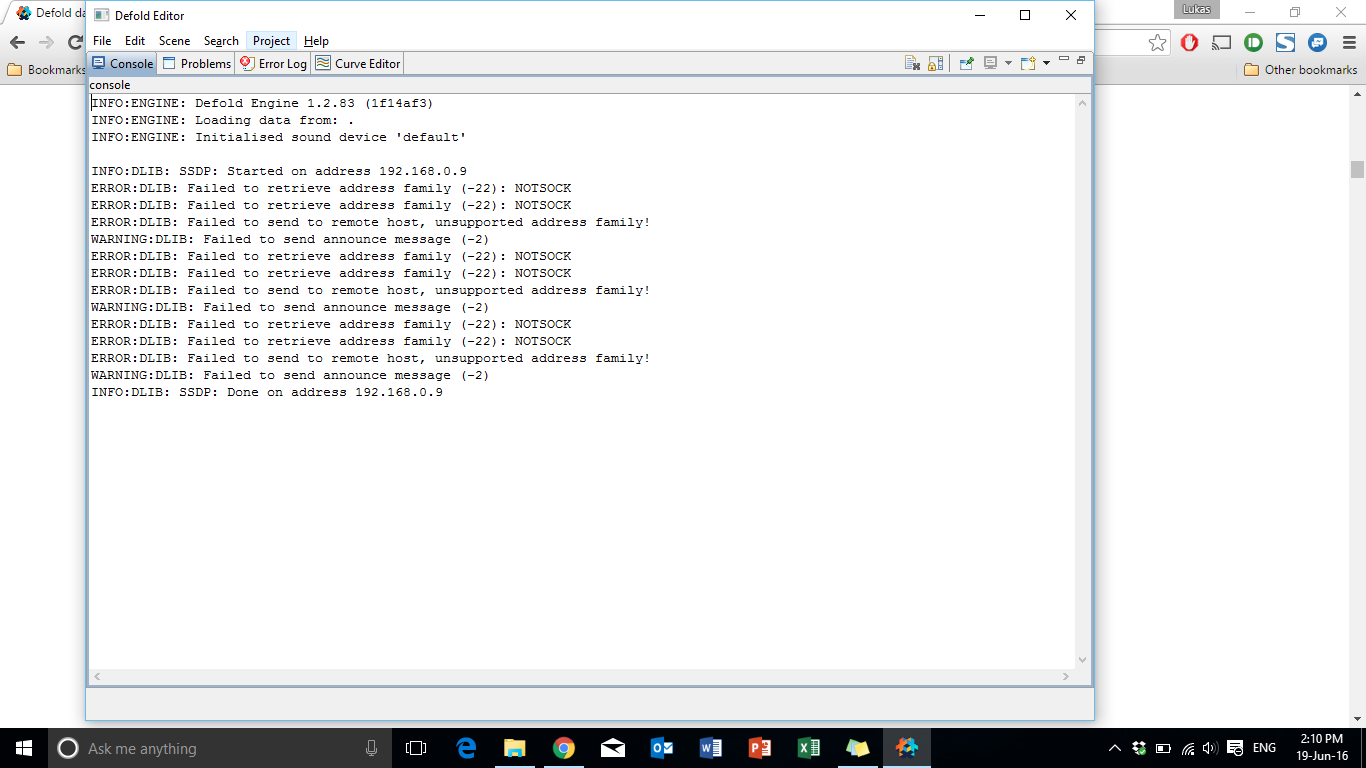The image size is (1366, 768).
Task: Switch to the Console tab
Action: 122,63
